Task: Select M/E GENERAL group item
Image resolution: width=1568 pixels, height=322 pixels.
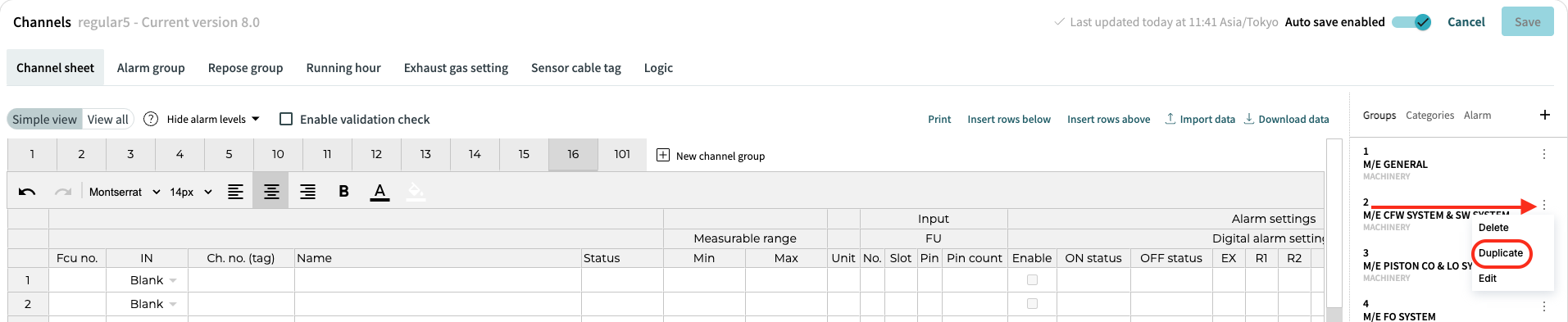Action: tap(1395, 164)
